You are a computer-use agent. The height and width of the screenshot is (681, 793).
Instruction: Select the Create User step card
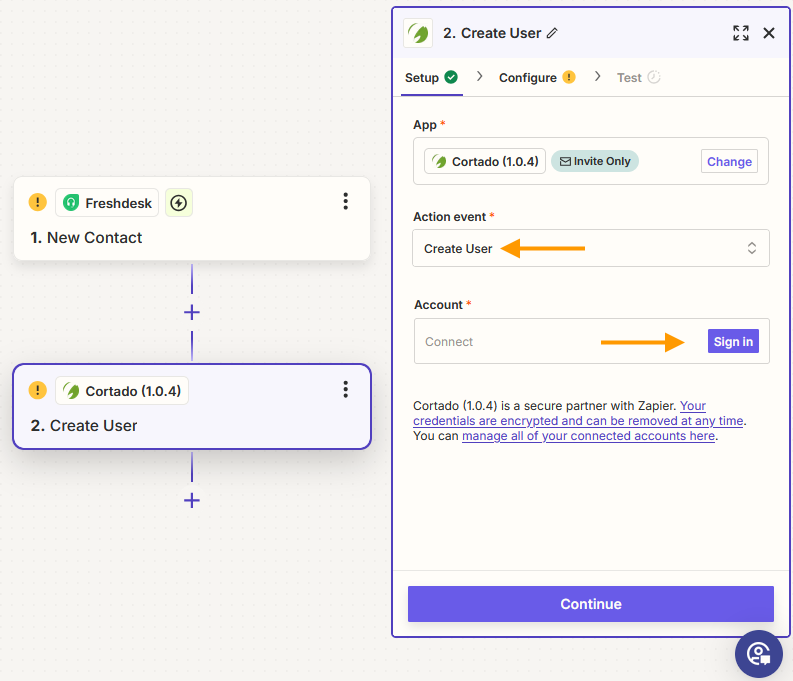[192, 406]
